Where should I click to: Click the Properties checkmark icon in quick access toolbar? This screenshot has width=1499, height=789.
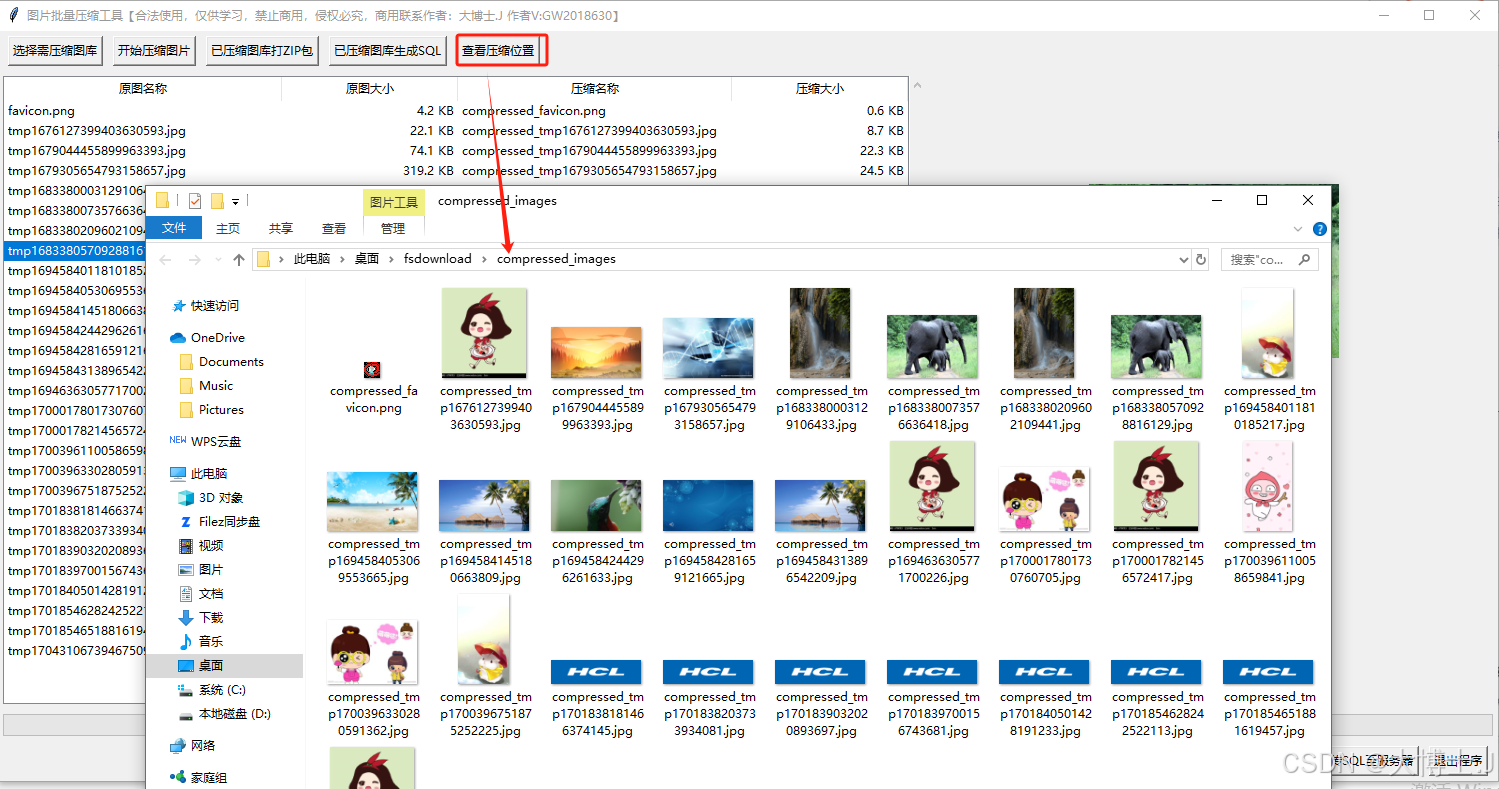[x=195, y=201]
